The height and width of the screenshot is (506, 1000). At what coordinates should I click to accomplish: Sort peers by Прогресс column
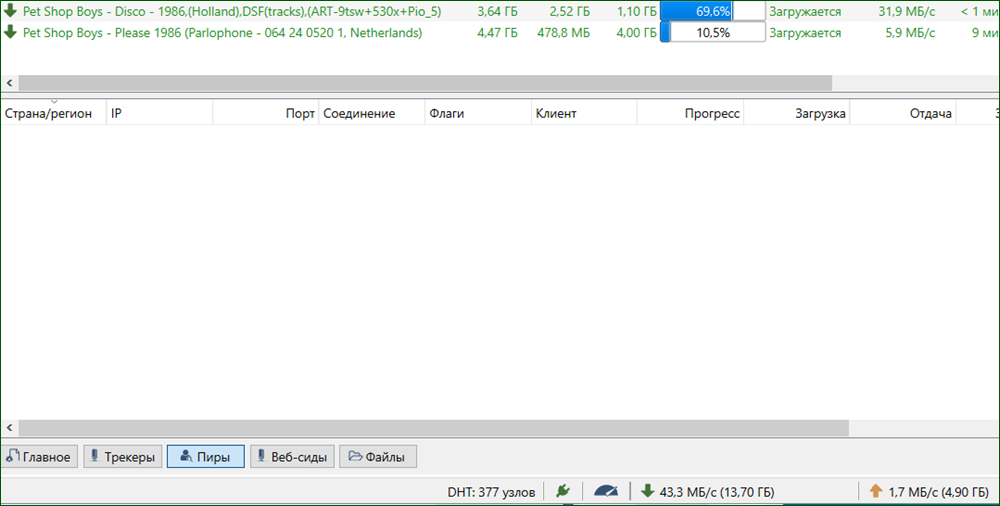(691, 114)
